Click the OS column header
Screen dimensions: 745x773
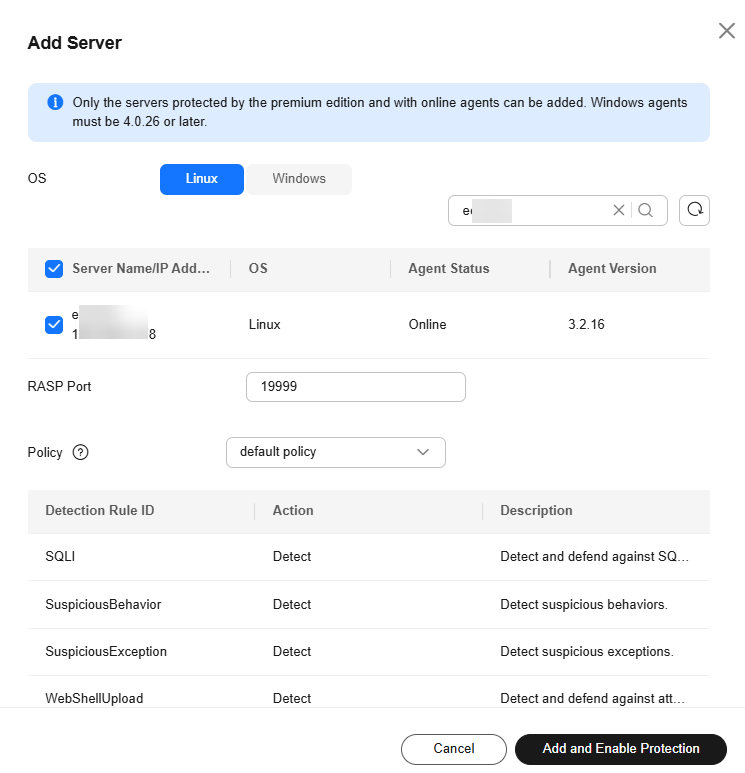click(258, 269)
